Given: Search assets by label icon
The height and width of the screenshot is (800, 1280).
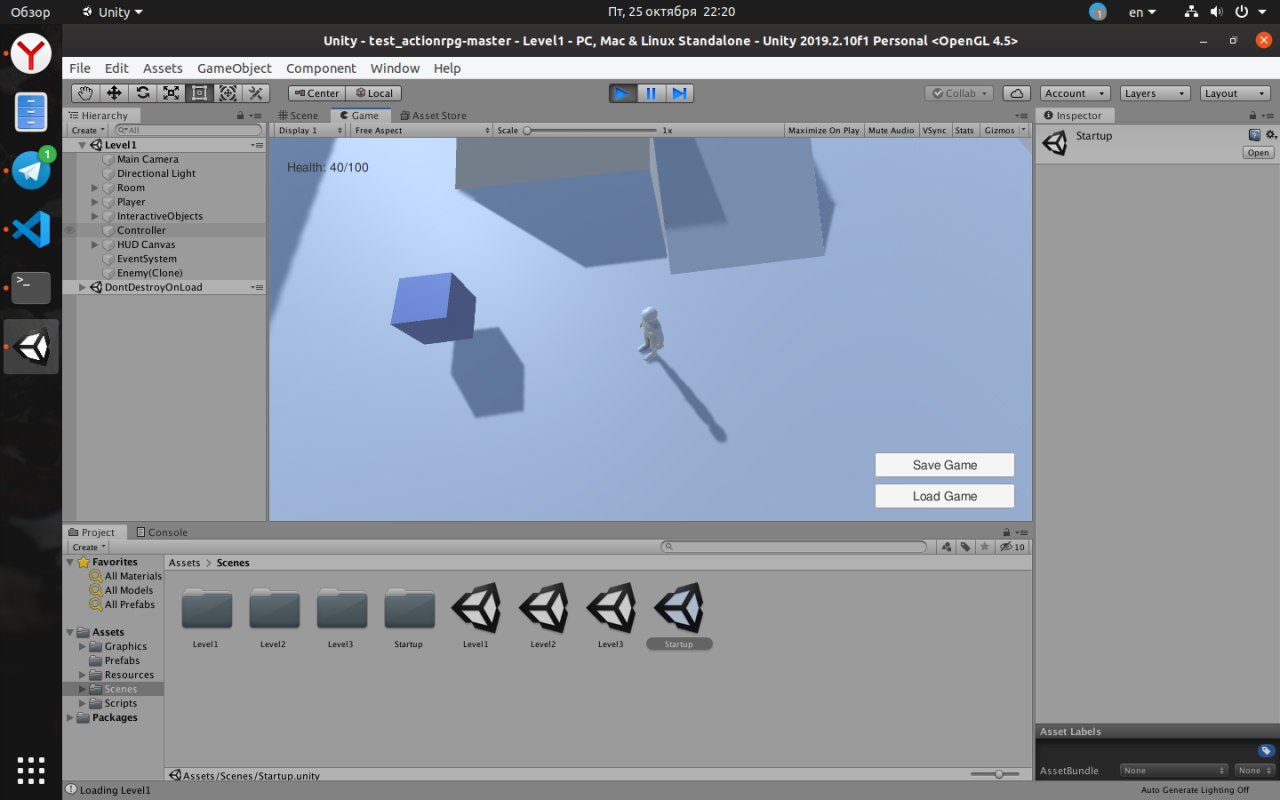Looking at the screenshot, I should coord(965,547).
